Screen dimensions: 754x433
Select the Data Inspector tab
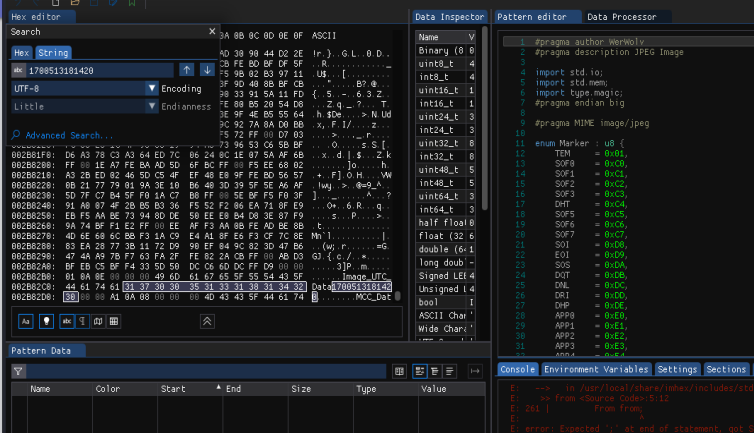[x=449, y=17]
